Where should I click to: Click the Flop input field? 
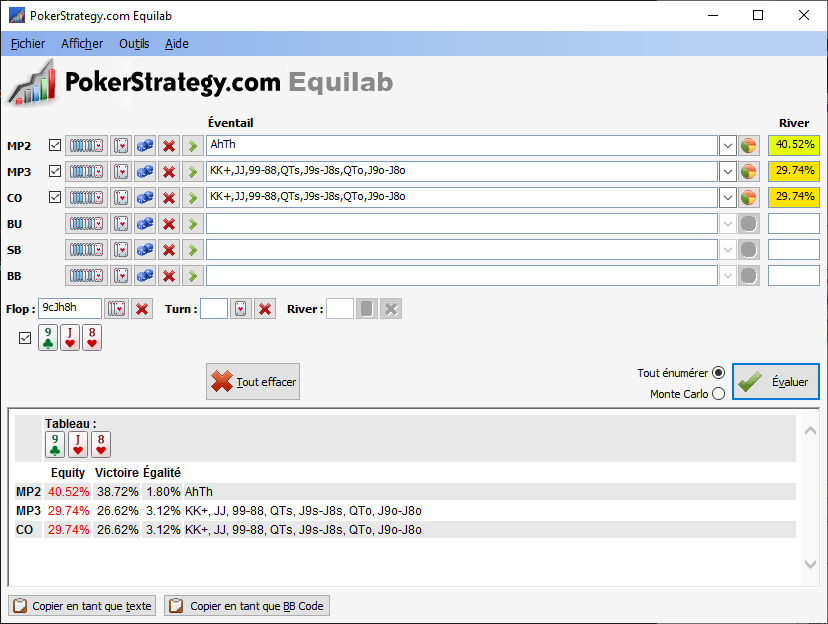(70, 308)
